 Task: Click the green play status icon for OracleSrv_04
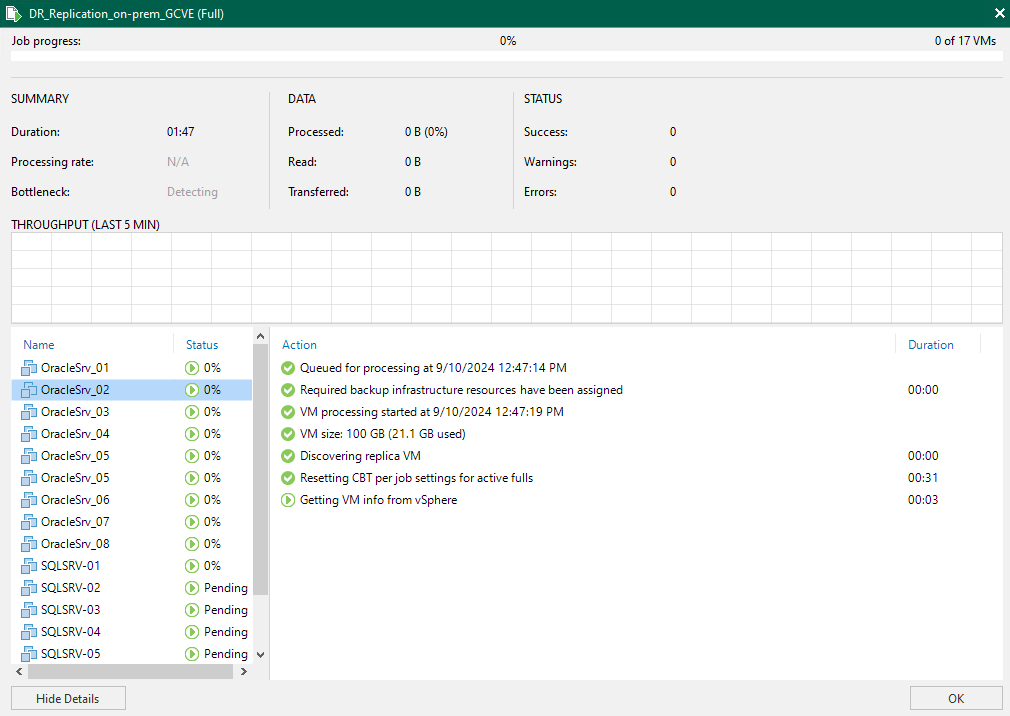coord(192,434)
